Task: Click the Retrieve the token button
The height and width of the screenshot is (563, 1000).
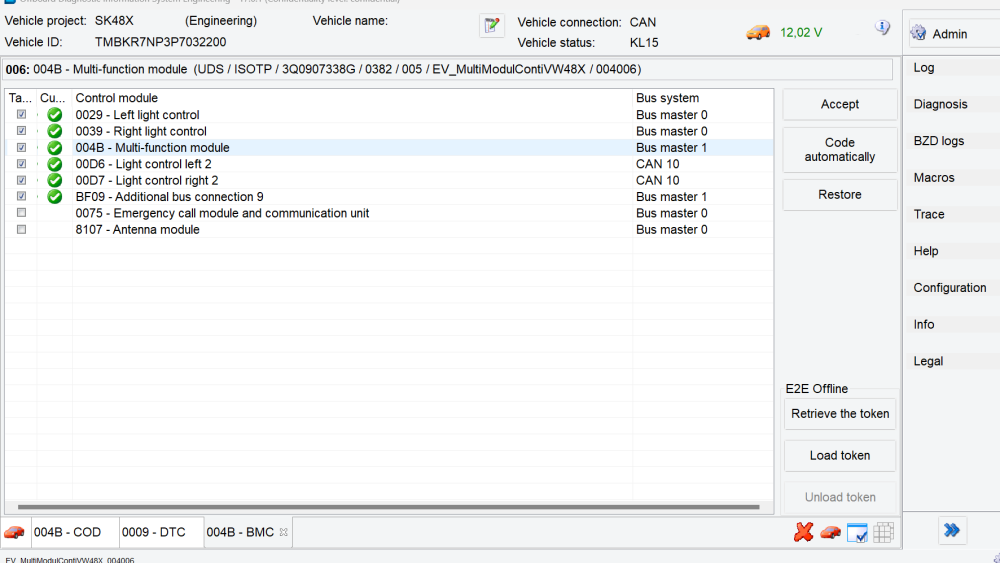Action: (x=840, y=414)
